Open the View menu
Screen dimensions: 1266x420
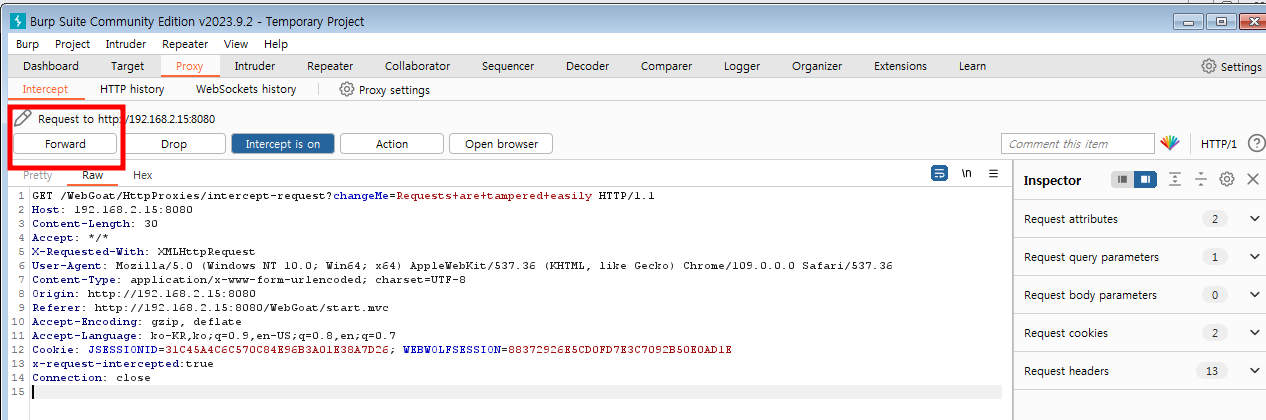(x=236, y=44)
